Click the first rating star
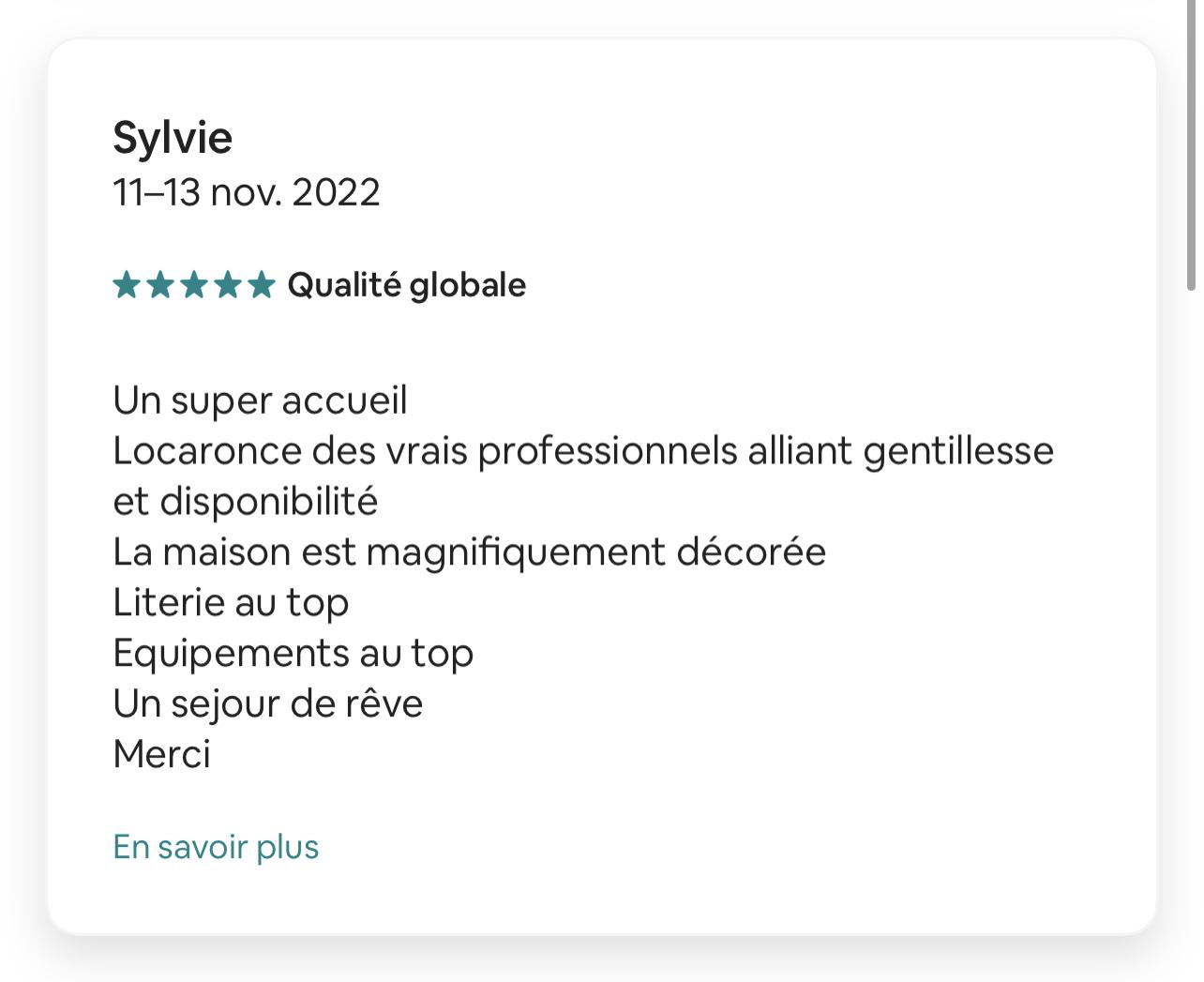The width and height of the screenshot is (1204, 982). pos(127,284)
